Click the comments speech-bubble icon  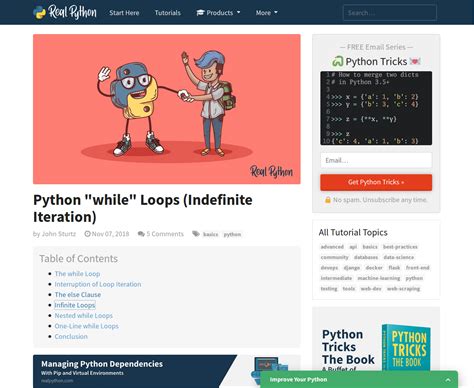click(141, 234)
